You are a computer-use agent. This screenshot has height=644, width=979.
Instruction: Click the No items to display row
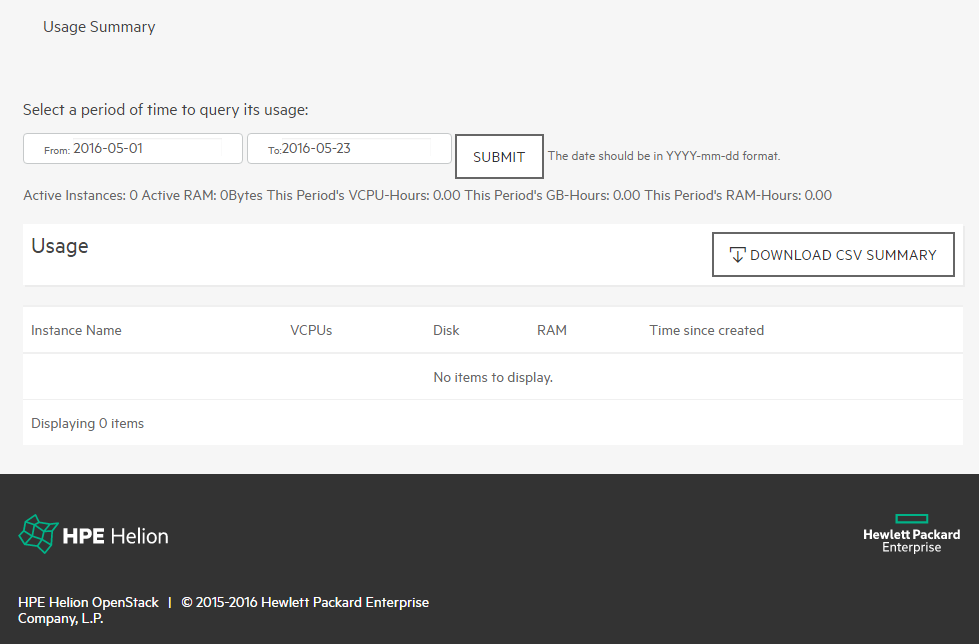(x=493, y=377)
